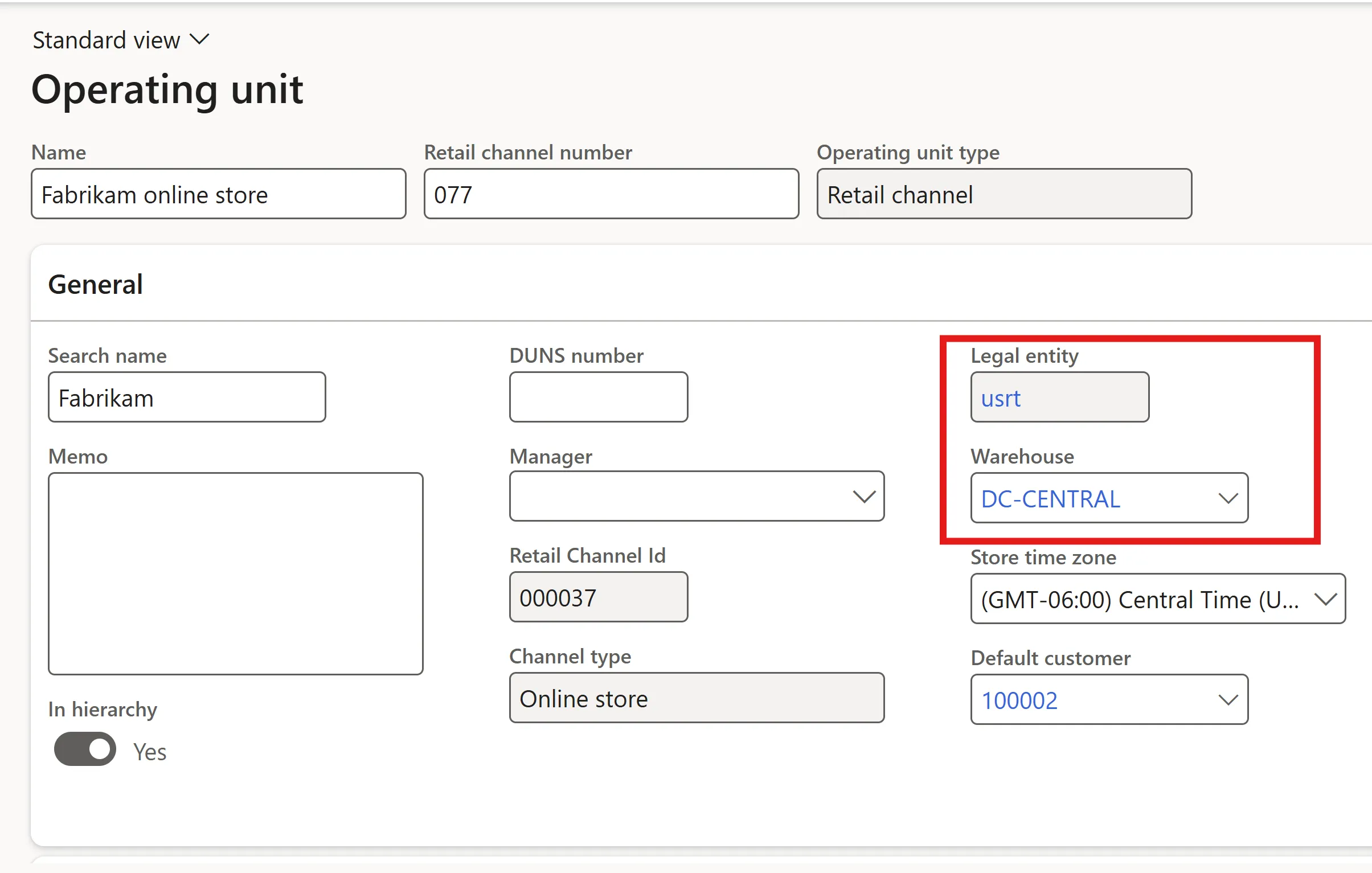This screenshot has width=1372, height=873.
Task: Edit the Retail channel number field
Action: pyautogui.click(x=611, y=194)
